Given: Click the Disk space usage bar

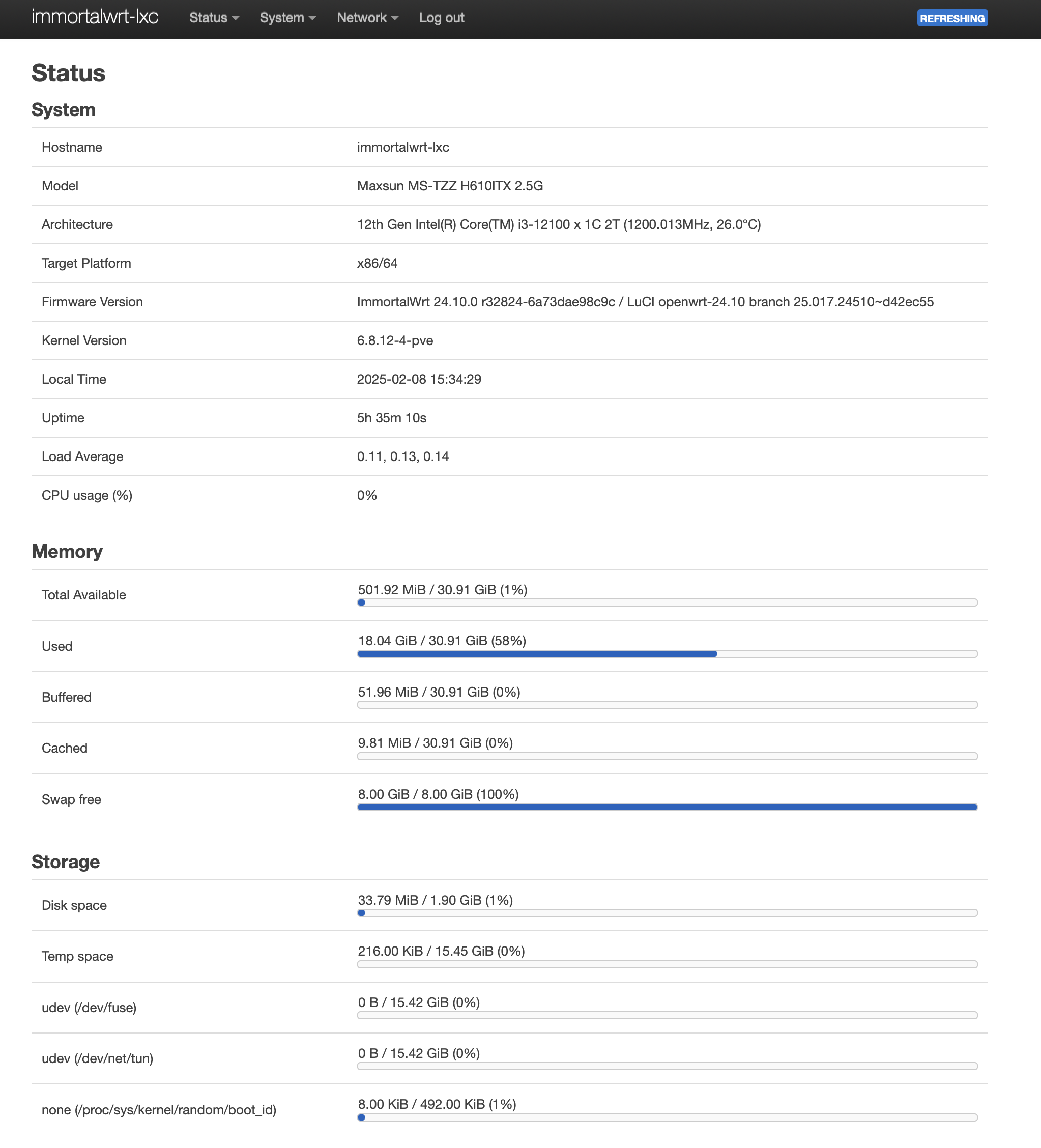Looking at the screenshot, I should point(667,913).
